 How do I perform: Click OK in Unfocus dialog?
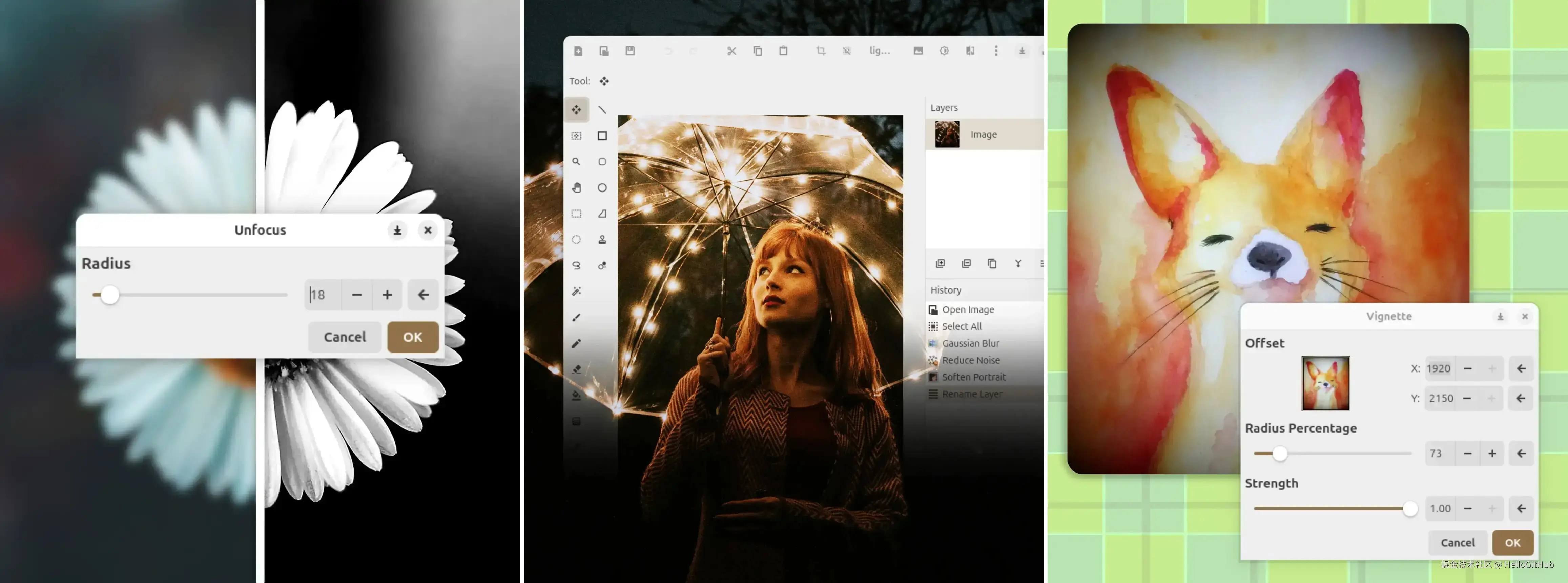413,337
